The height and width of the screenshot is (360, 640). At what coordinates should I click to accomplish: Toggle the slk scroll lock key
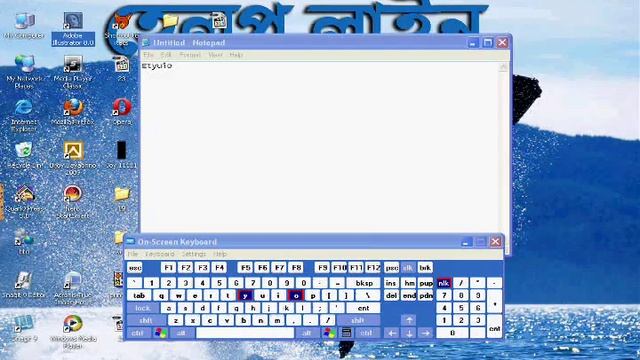408,268
